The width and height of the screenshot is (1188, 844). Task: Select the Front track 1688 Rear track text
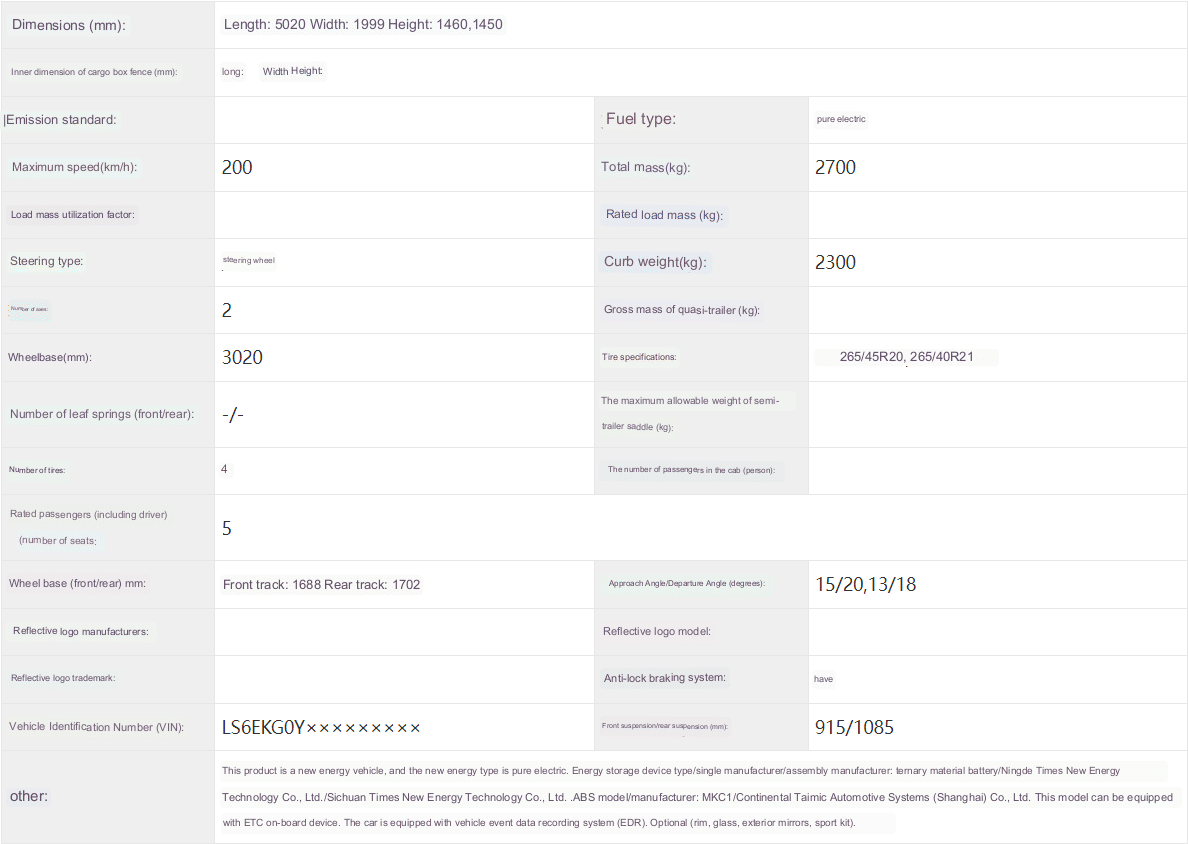(x=321, y=584)
